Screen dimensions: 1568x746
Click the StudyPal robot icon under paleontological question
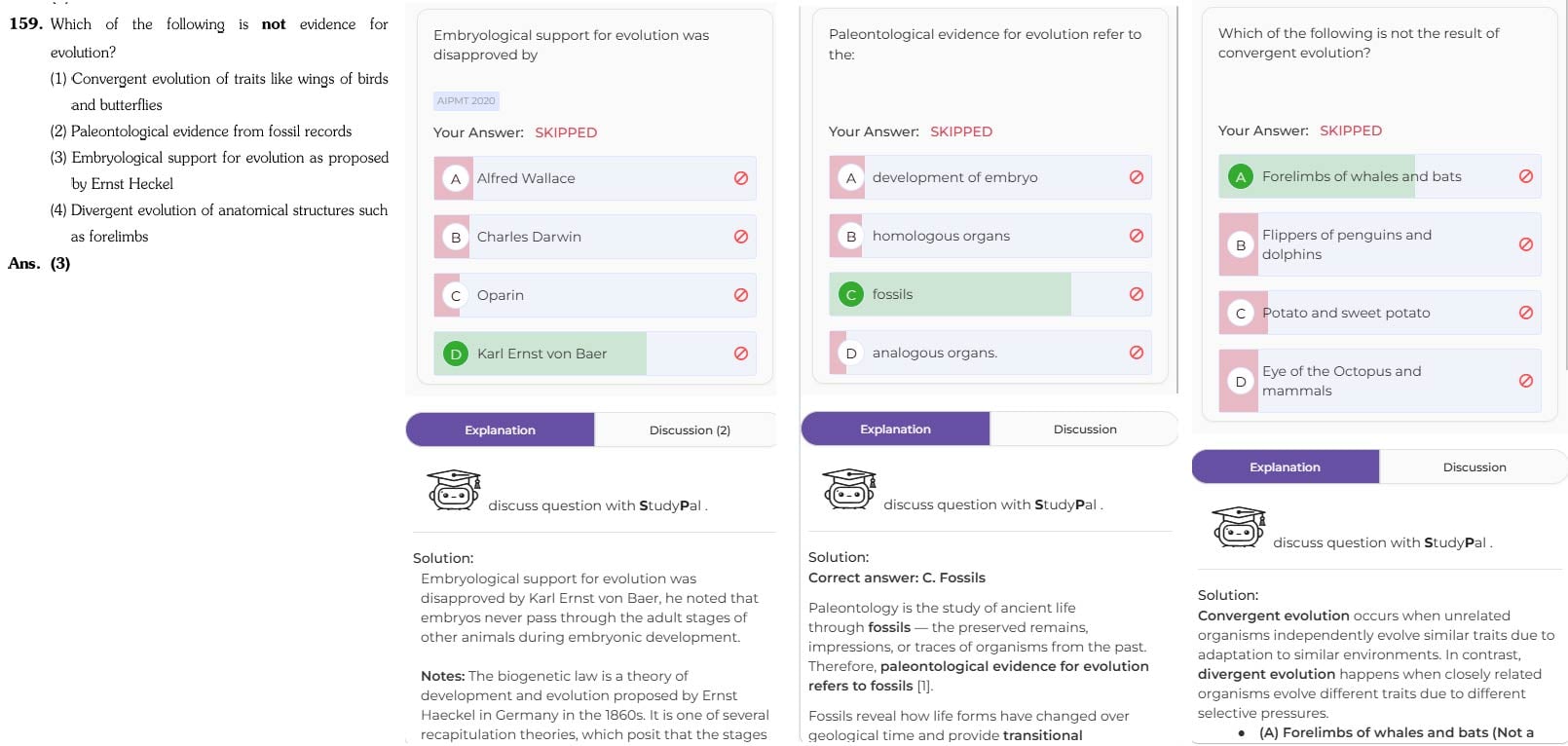point(849,489)
